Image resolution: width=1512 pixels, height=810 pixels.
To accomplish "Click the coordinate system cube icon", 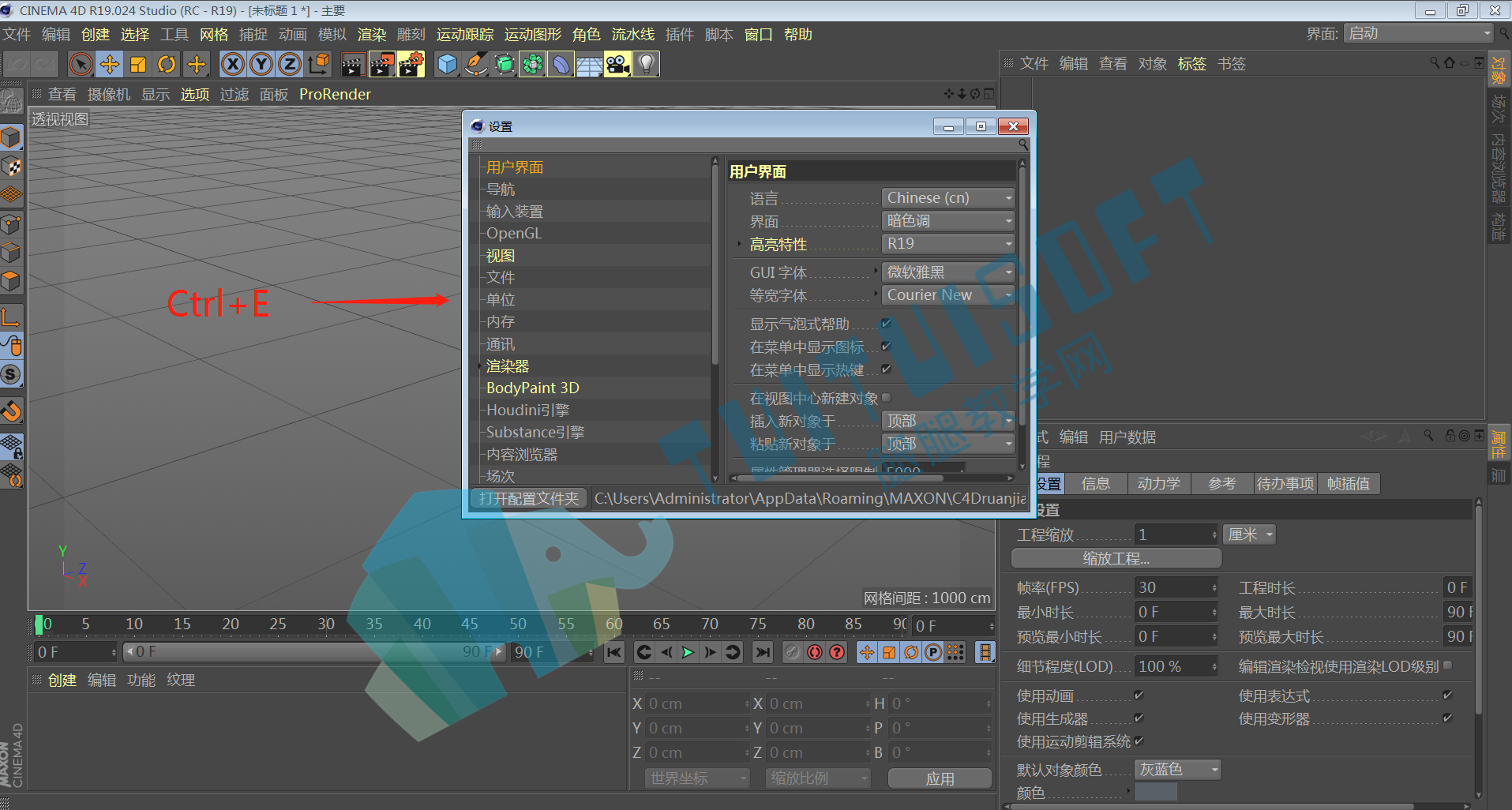I will 319,64.
